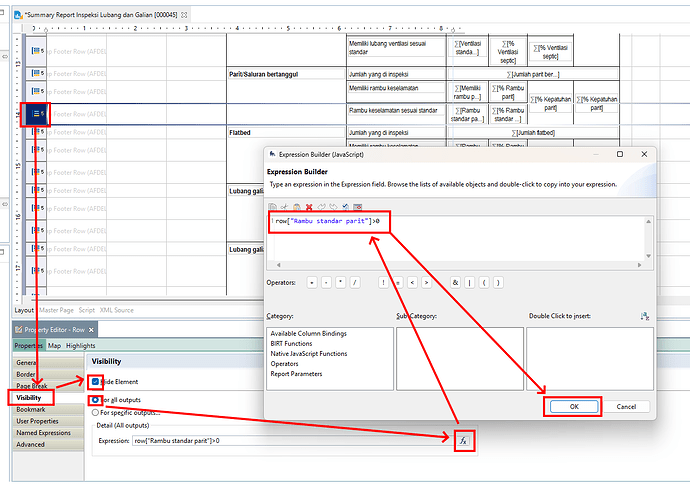Select the For all outputs radio button
The width and height of the screenshot is (690, 495).
(96, 399)
